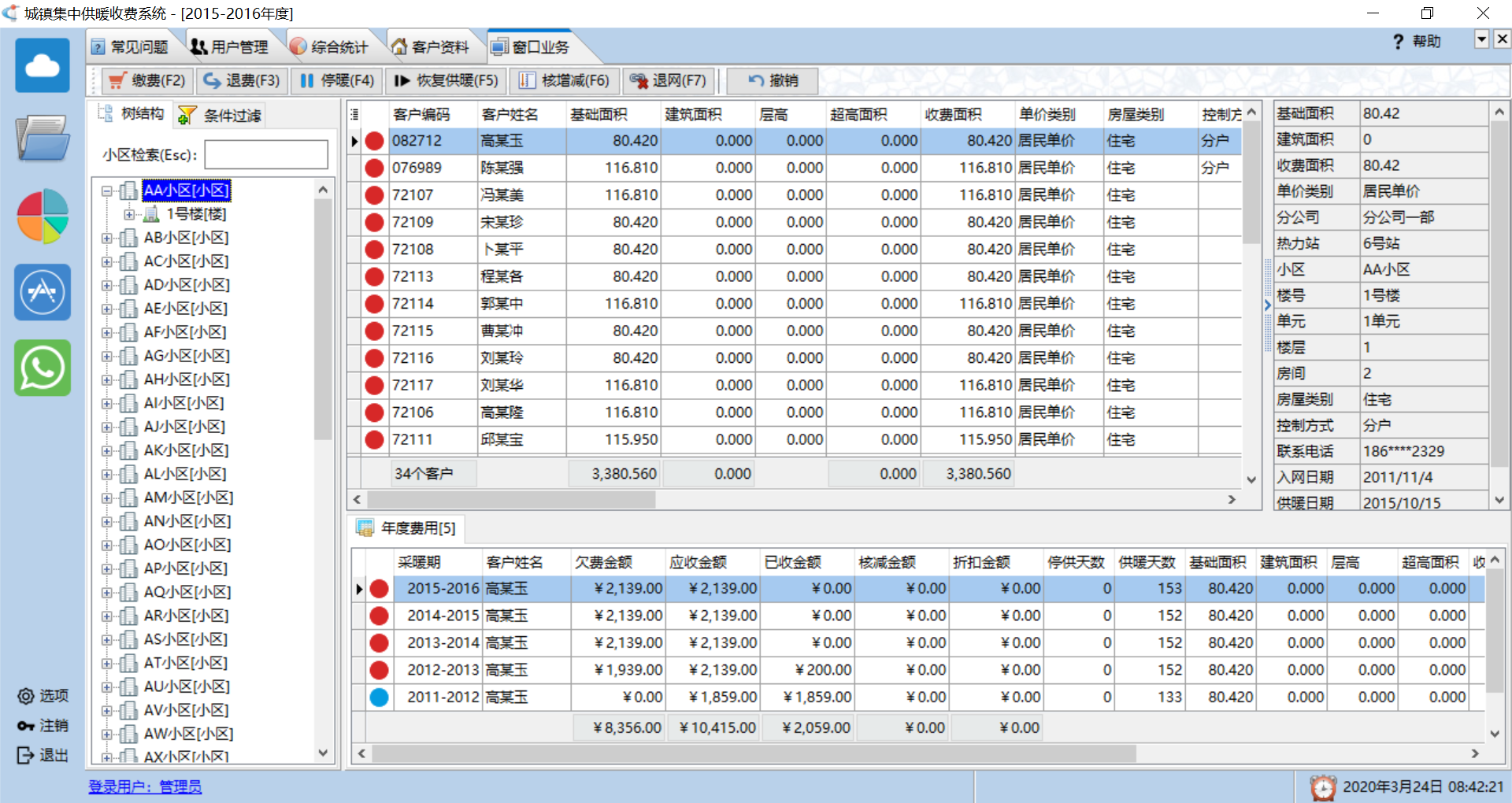Open the 核增减(F6) adjustment tool
Viewport: 1512px width, 803px height.
click(x=564, y=80)
